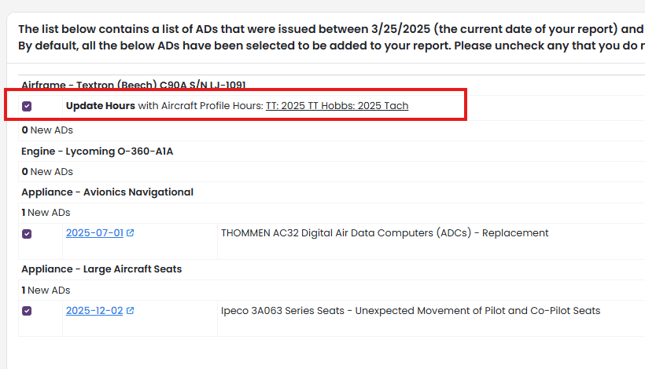Click 1 New ADs under Large Aircraft Seats

click(x=46, y=290)
